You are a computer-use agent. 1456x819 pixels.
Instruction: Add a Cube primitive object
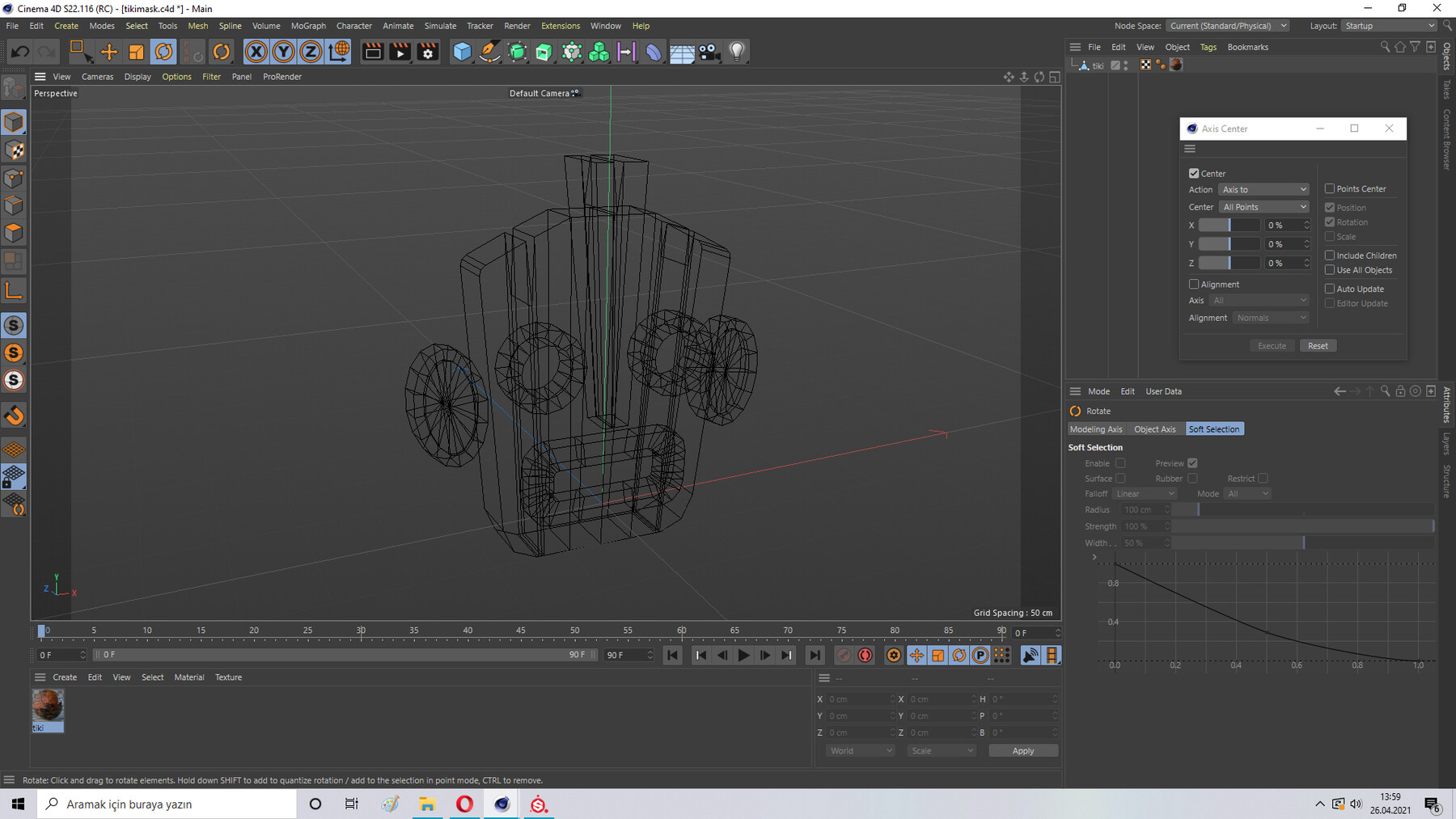[462, 52]
